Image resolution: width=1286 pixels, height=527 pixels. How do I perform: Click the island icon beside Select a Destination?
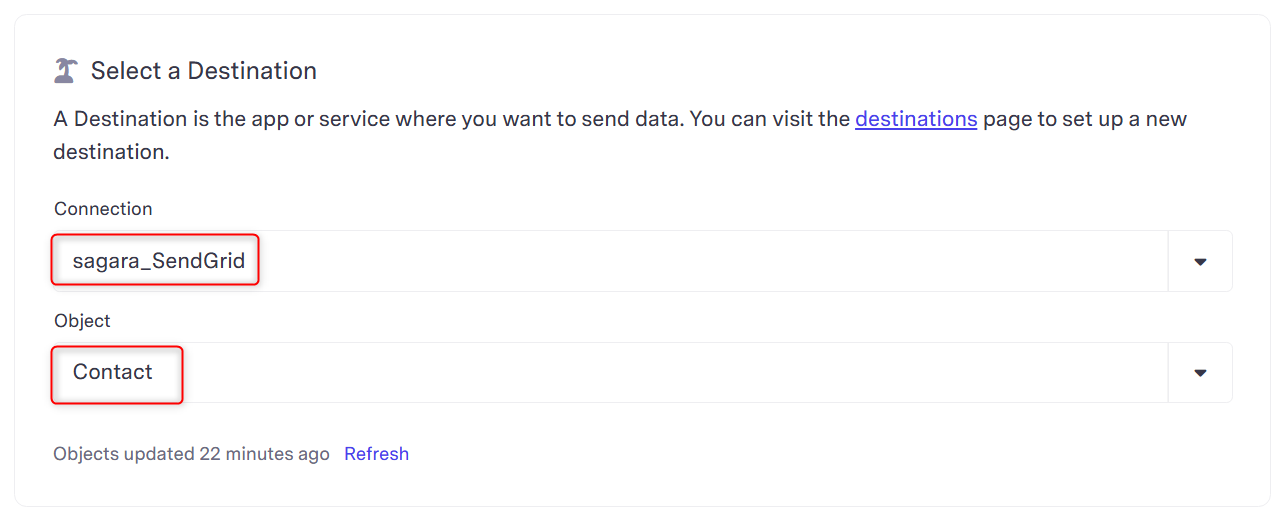(x=66, y=71)
